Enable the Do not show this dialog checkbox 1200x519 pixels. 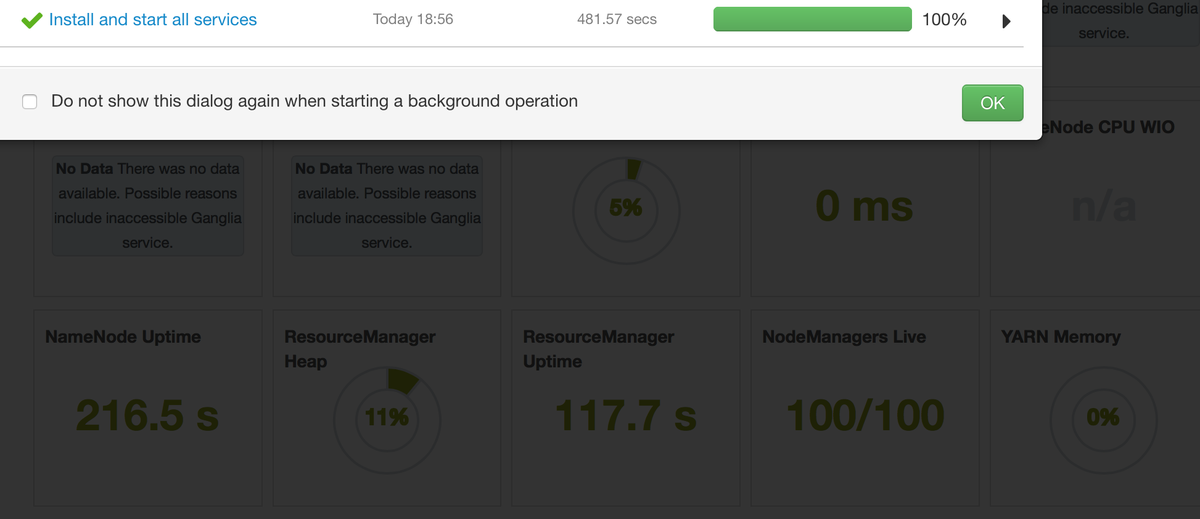click(30, 101)
